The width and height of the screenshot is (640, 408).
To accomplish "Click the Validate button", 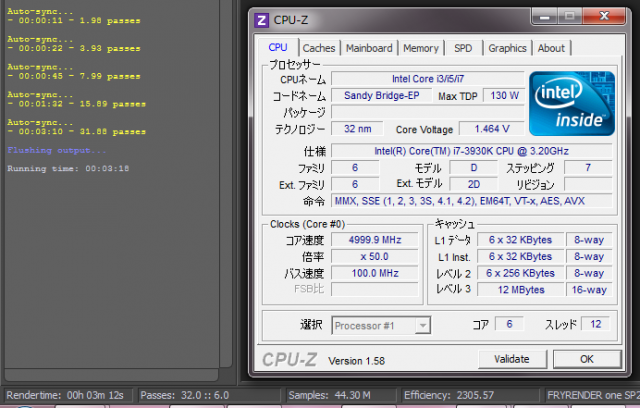I will point(512,359).
